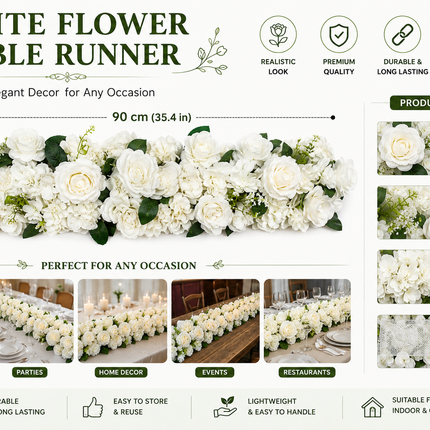Click the Decor for Any Occasion subtitle
The image size is (430, 430).
pos(91,92)
